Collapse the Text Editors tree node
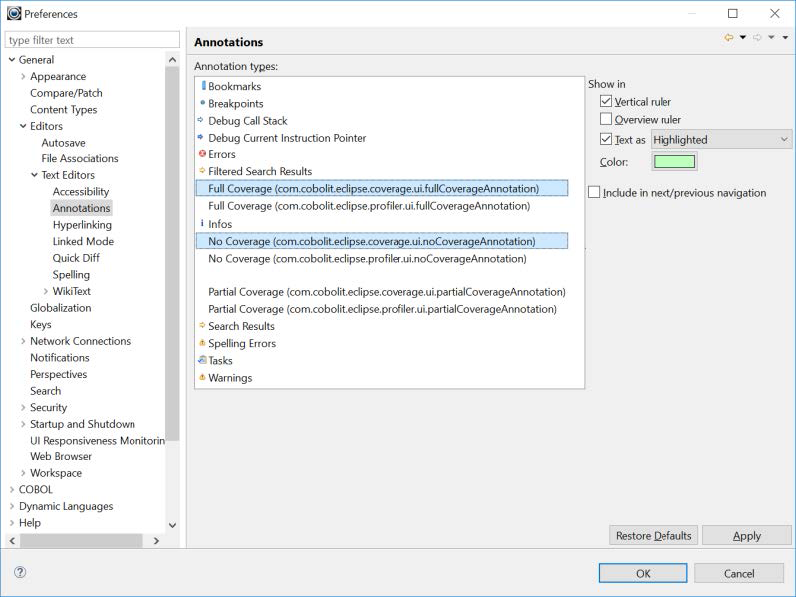Screen dimensions: 796x597 coord(35,175)
